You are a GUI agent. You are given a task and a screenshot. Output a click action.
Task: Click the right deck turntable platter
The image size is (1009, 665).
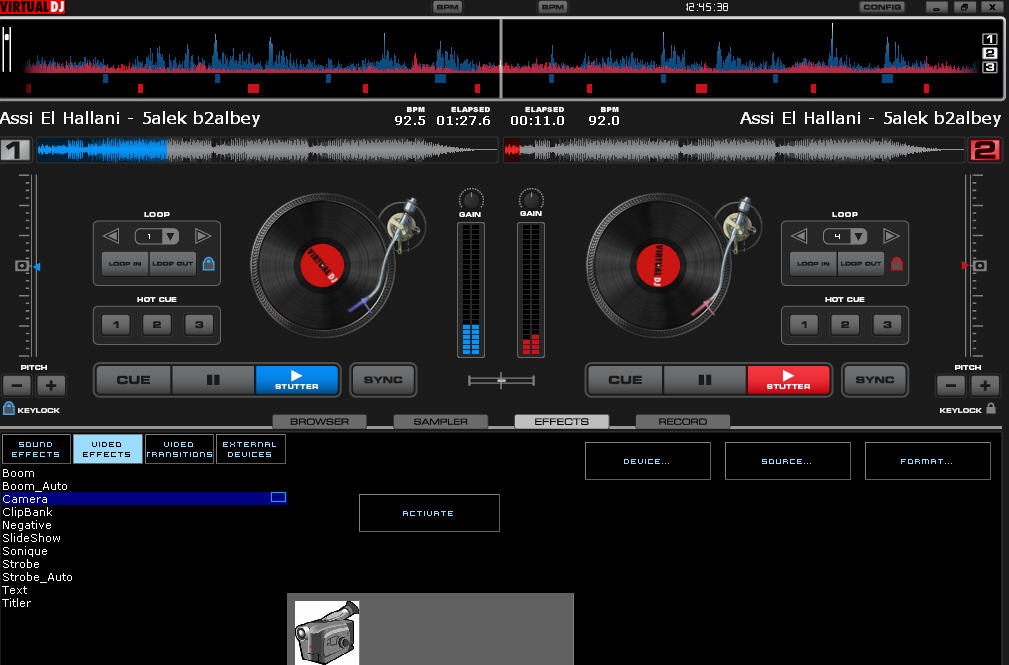(658, 265)
